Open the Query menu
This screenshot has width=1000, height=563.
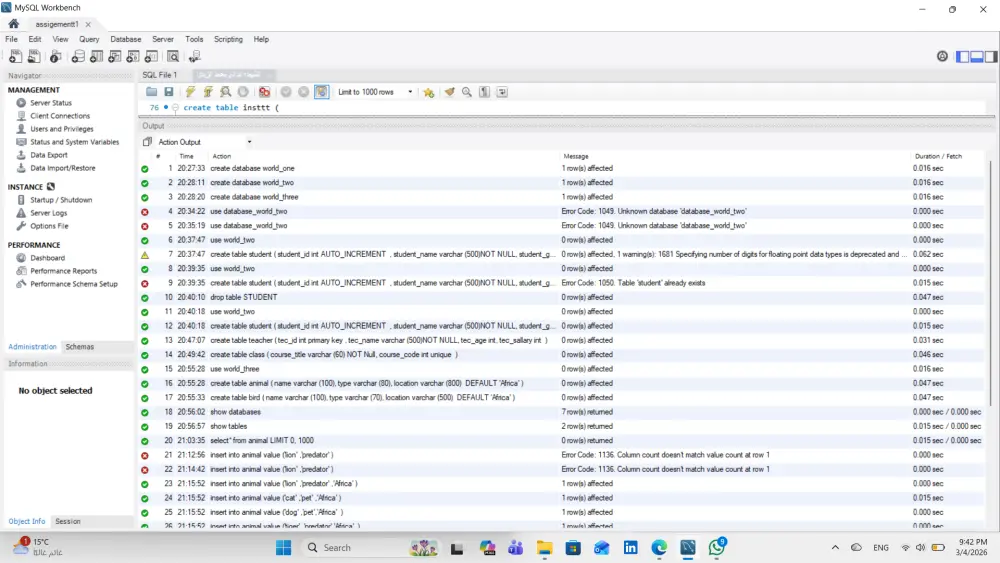pos(89,39)
